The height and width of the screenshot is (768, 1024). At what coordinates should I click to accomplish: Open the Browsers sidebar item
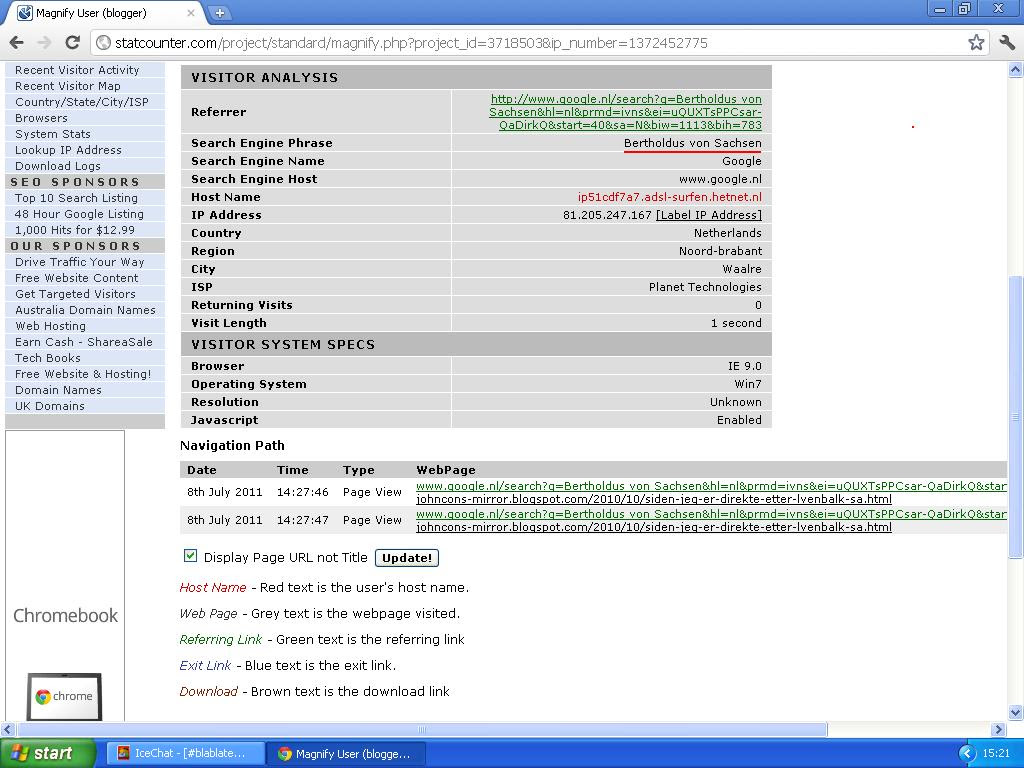pos(41,118)
